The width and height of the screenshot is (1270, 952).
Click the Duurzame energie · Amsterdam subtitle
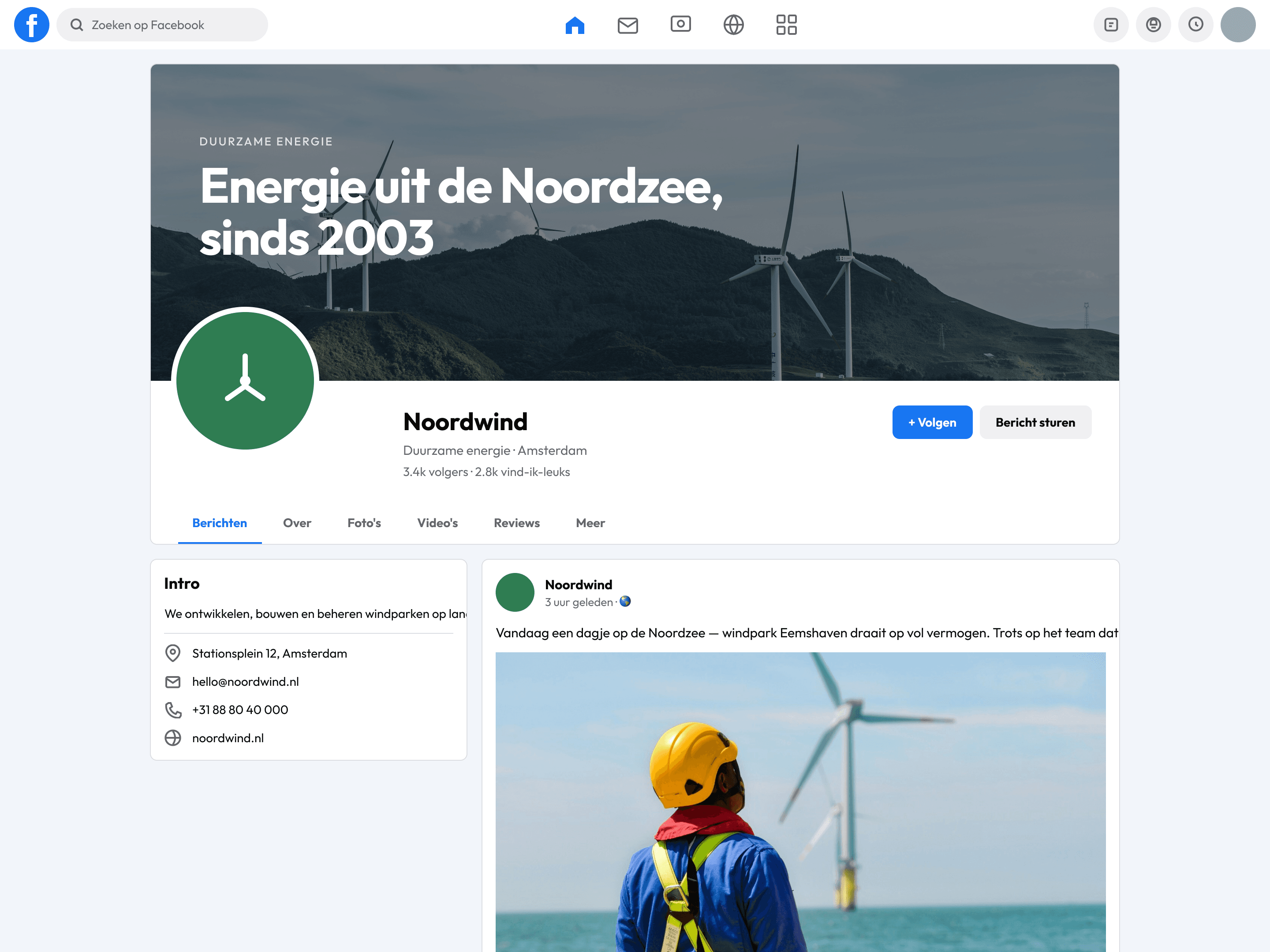(x=495, y=450)
